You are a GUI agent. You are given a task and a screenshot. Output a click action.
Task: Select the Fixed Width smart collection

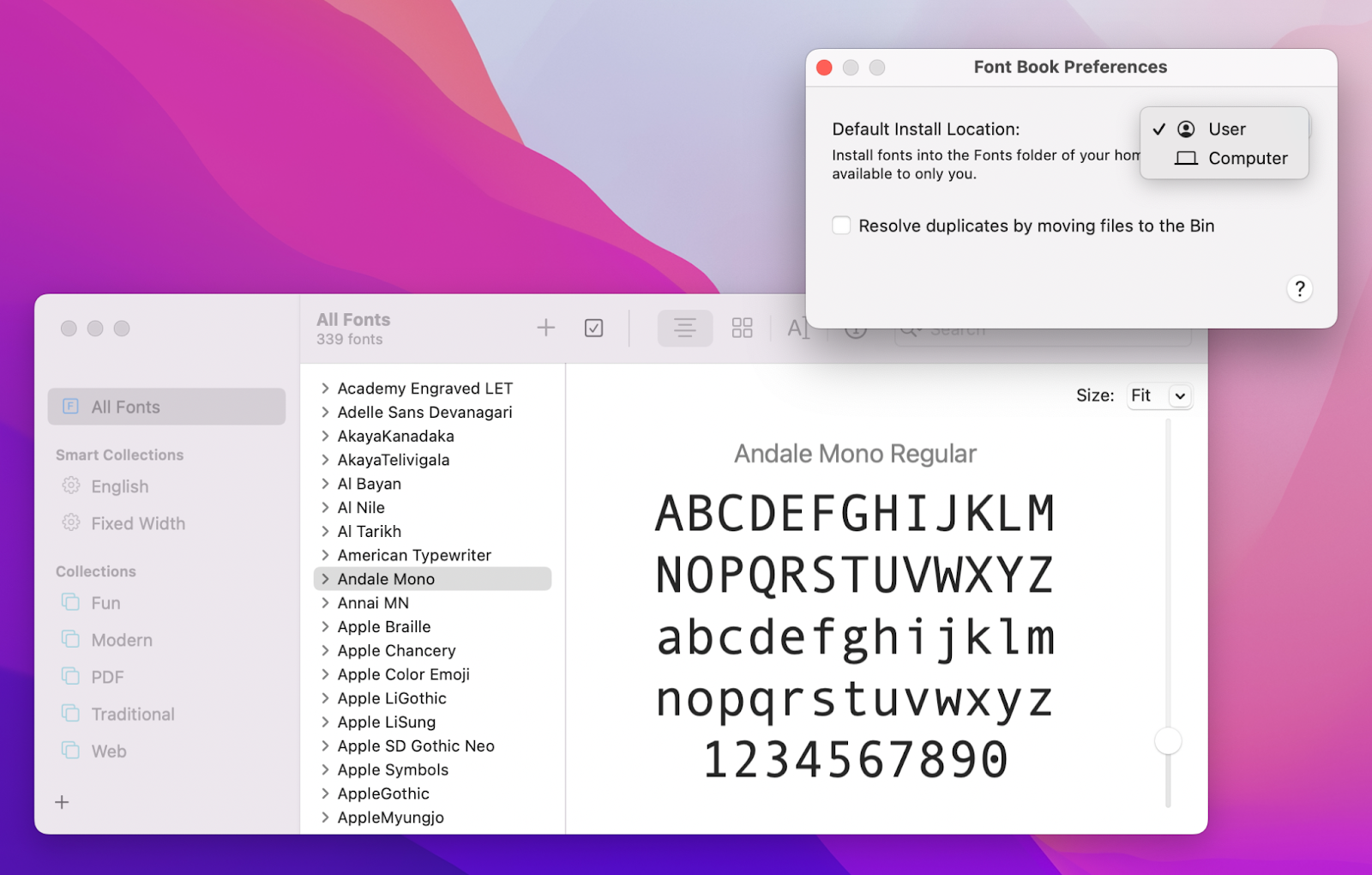[138, 523]
